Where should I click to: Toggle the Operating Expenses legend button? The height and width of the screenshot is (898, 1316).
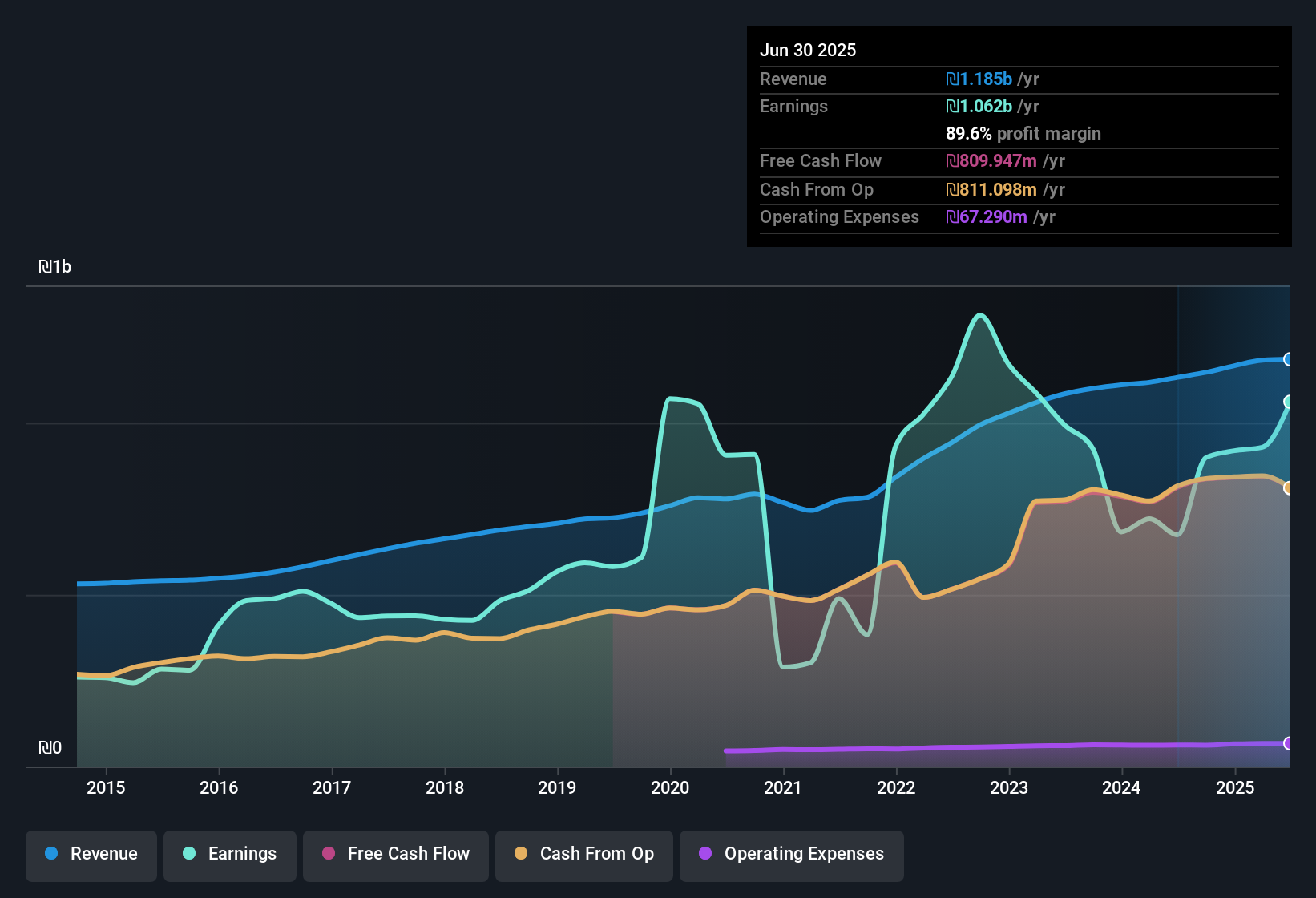click(792, 855)
